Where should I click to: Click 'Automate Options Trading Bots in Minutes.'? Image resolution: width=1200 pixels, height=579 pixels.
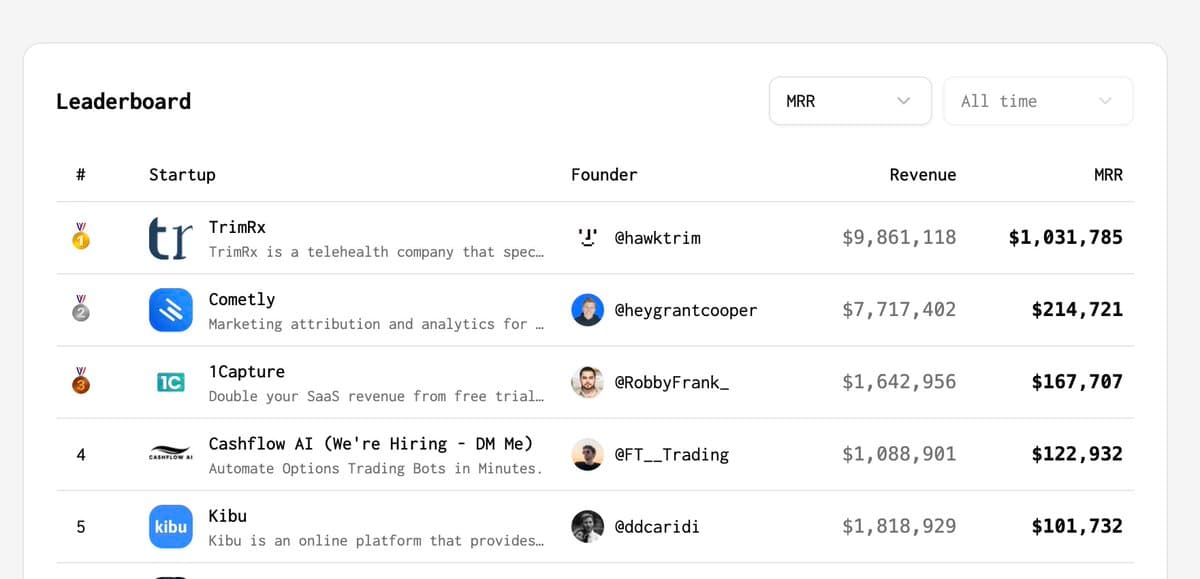[x=376, y=468]
